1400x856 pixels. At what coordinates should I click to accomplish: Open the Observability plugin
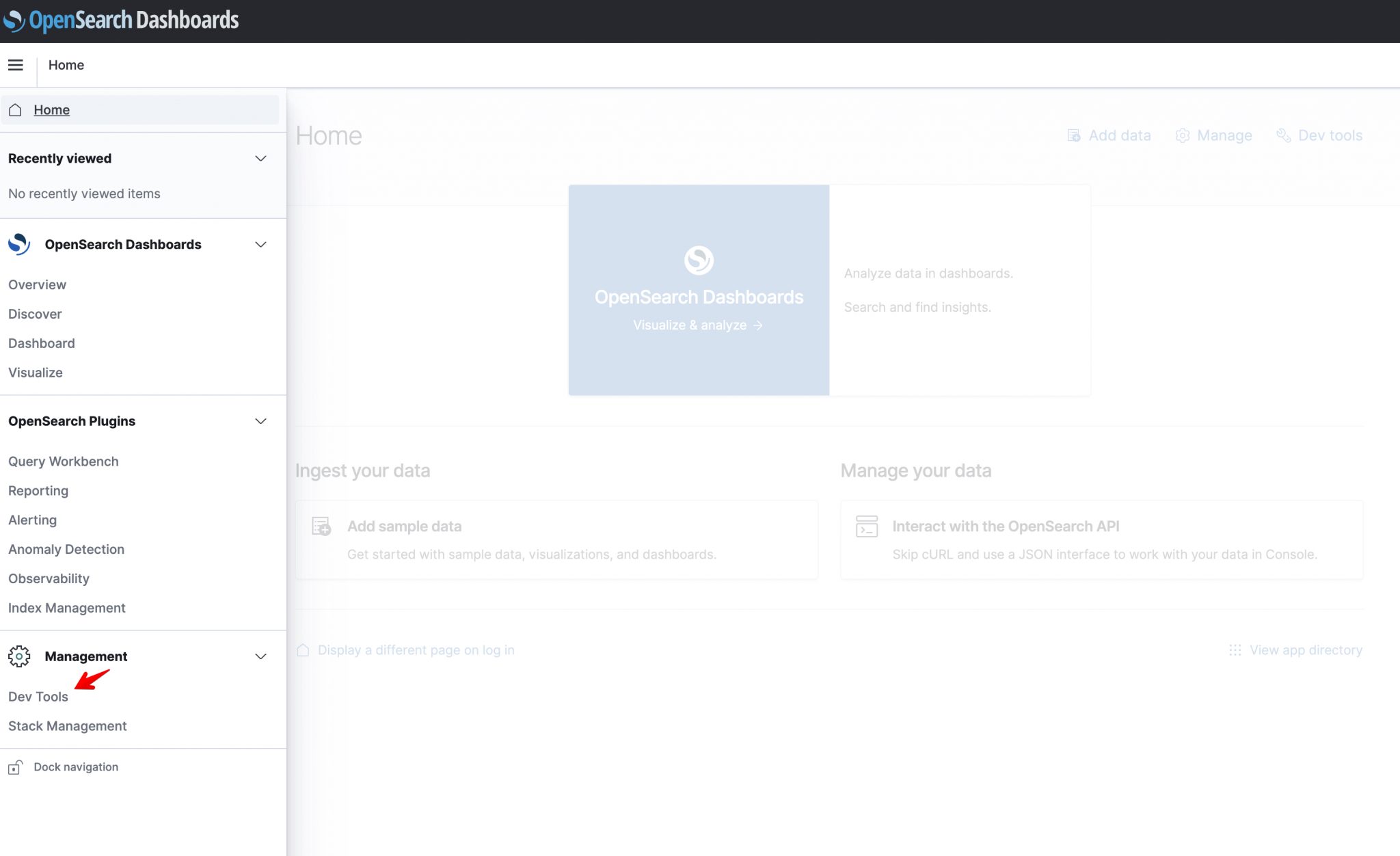[49, 579]
